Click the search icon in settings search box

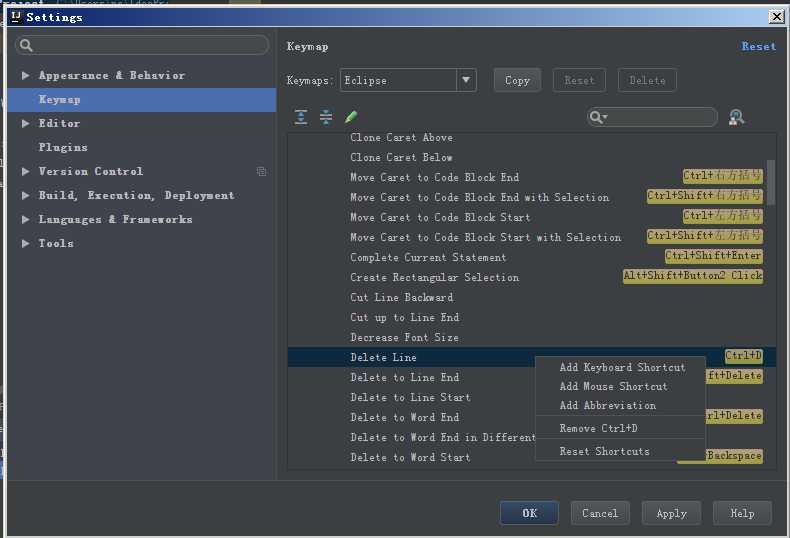click(x=26, y=46)
